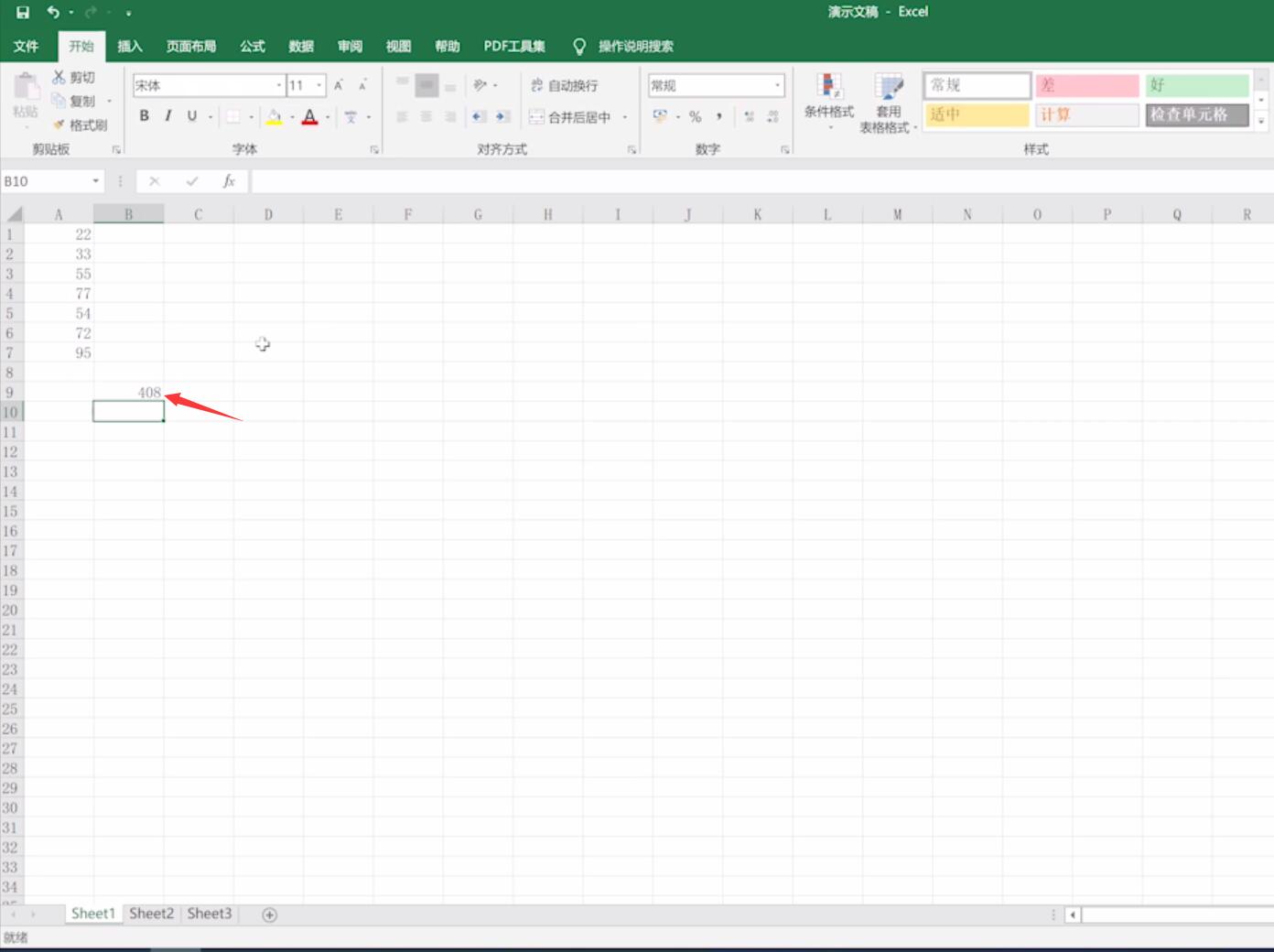The width and height of the screenshot is (1274, 952).
Task: Toggle Bold formatting
Action: 144,116
